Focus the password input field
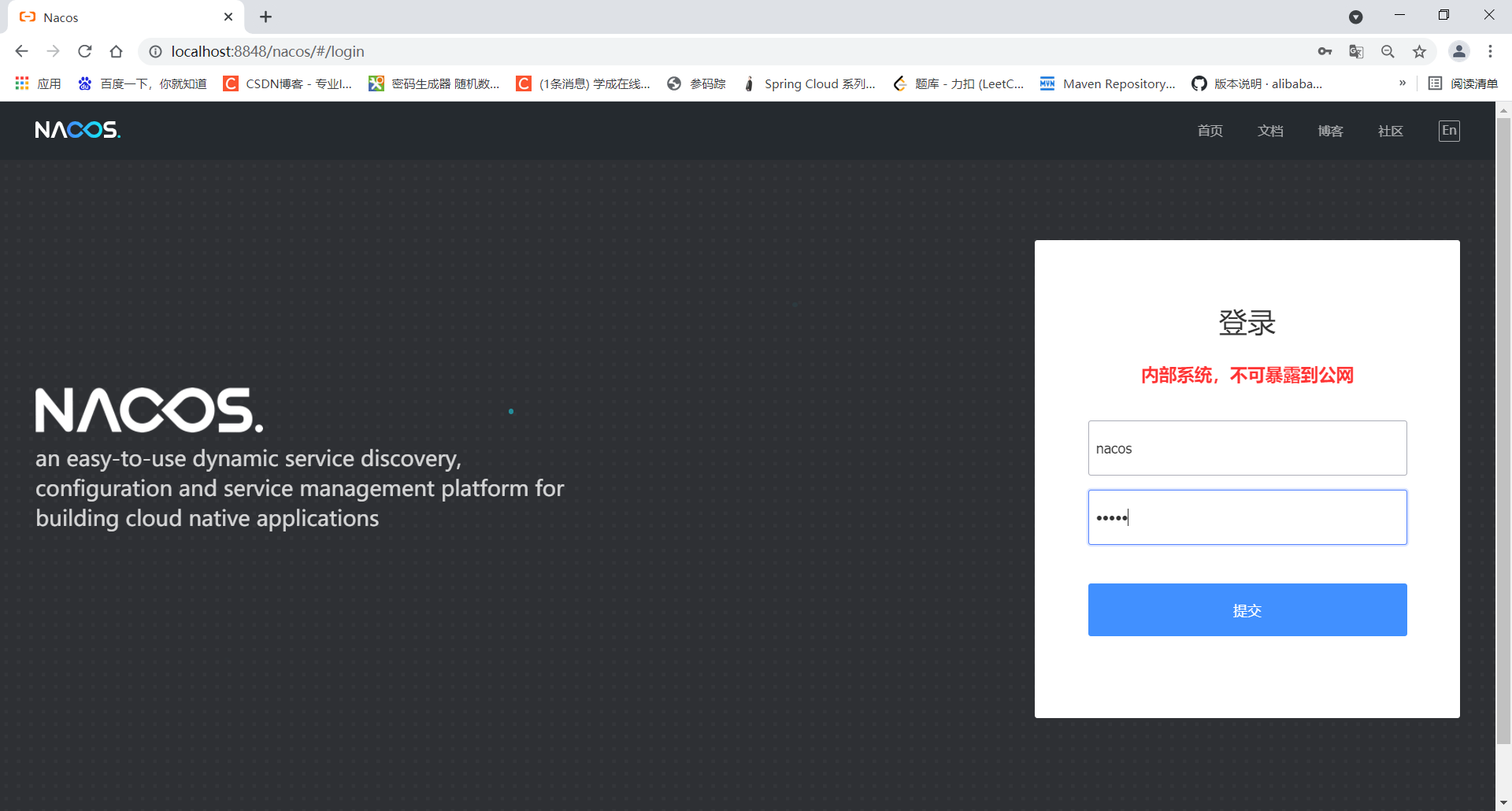This screenshot has width=1512, height=811. 1247,517
